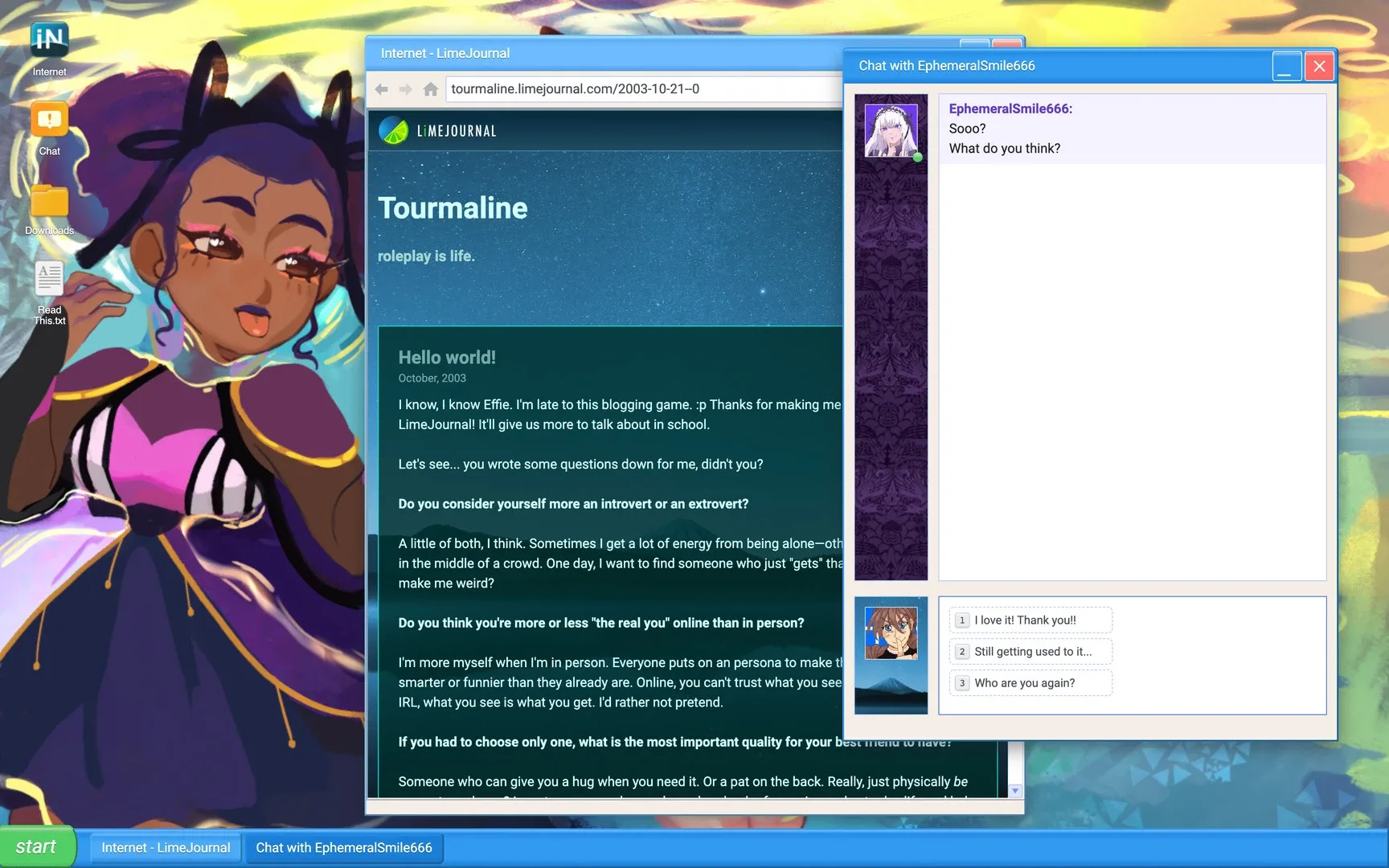Open the Downloads folder icon
The width and height of the screenshot is (1389, 868).
[49, 201]
